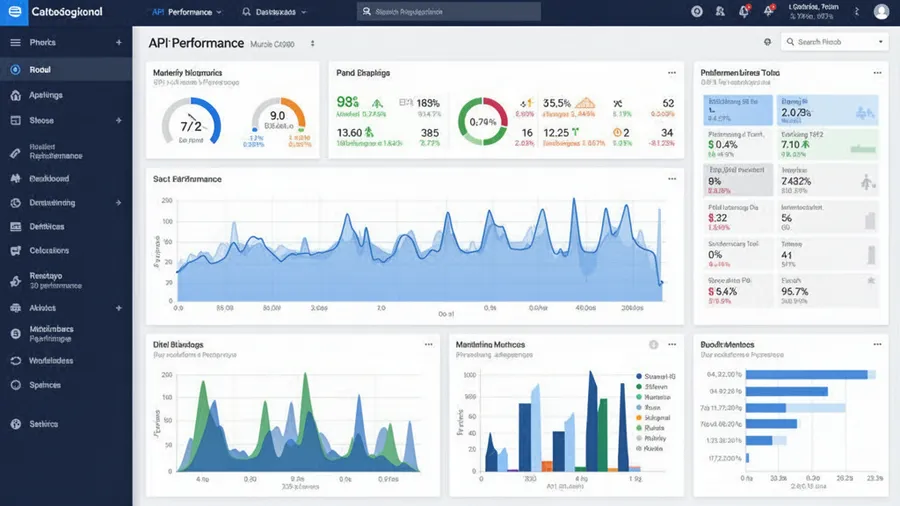Click the Rerstayo sidebar icon

click(x=15, y=281)
